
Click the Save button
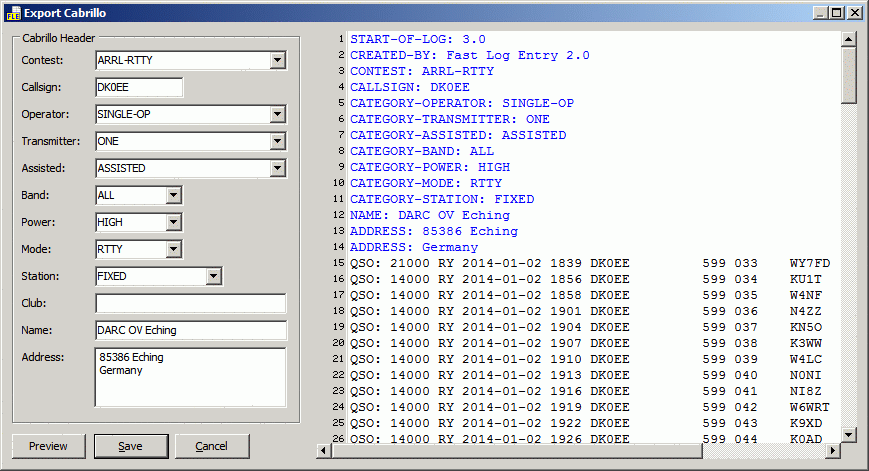(131, 446)
